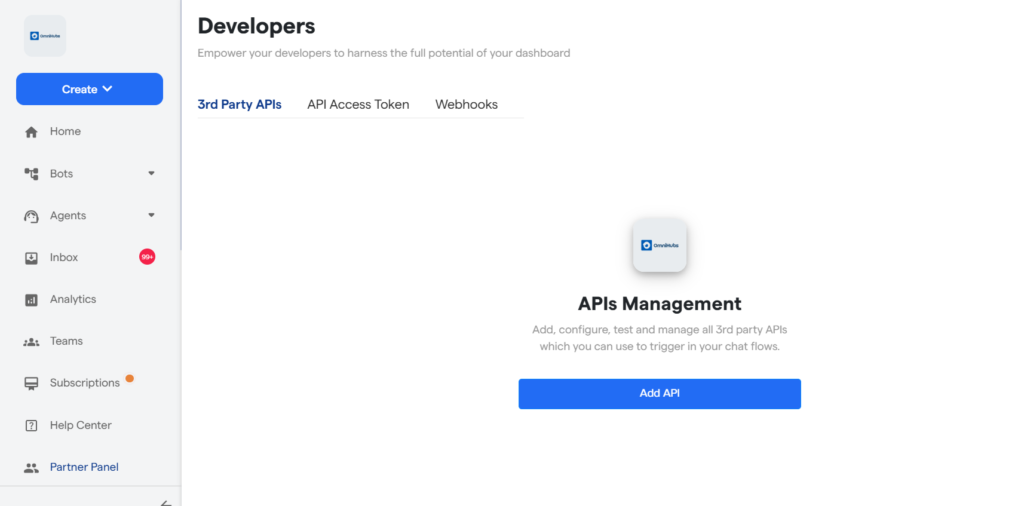The image size is (1024, 506).
Task: Click the Home house icon in sidebar
Action: point(31,132)
